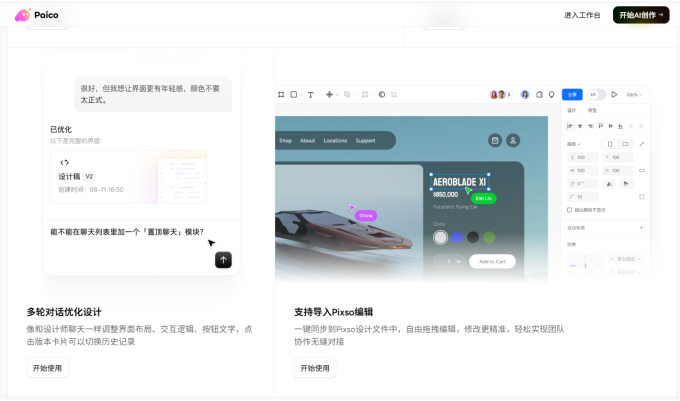Click the W width field
The image size is (680, 401).
click(582, 170)
